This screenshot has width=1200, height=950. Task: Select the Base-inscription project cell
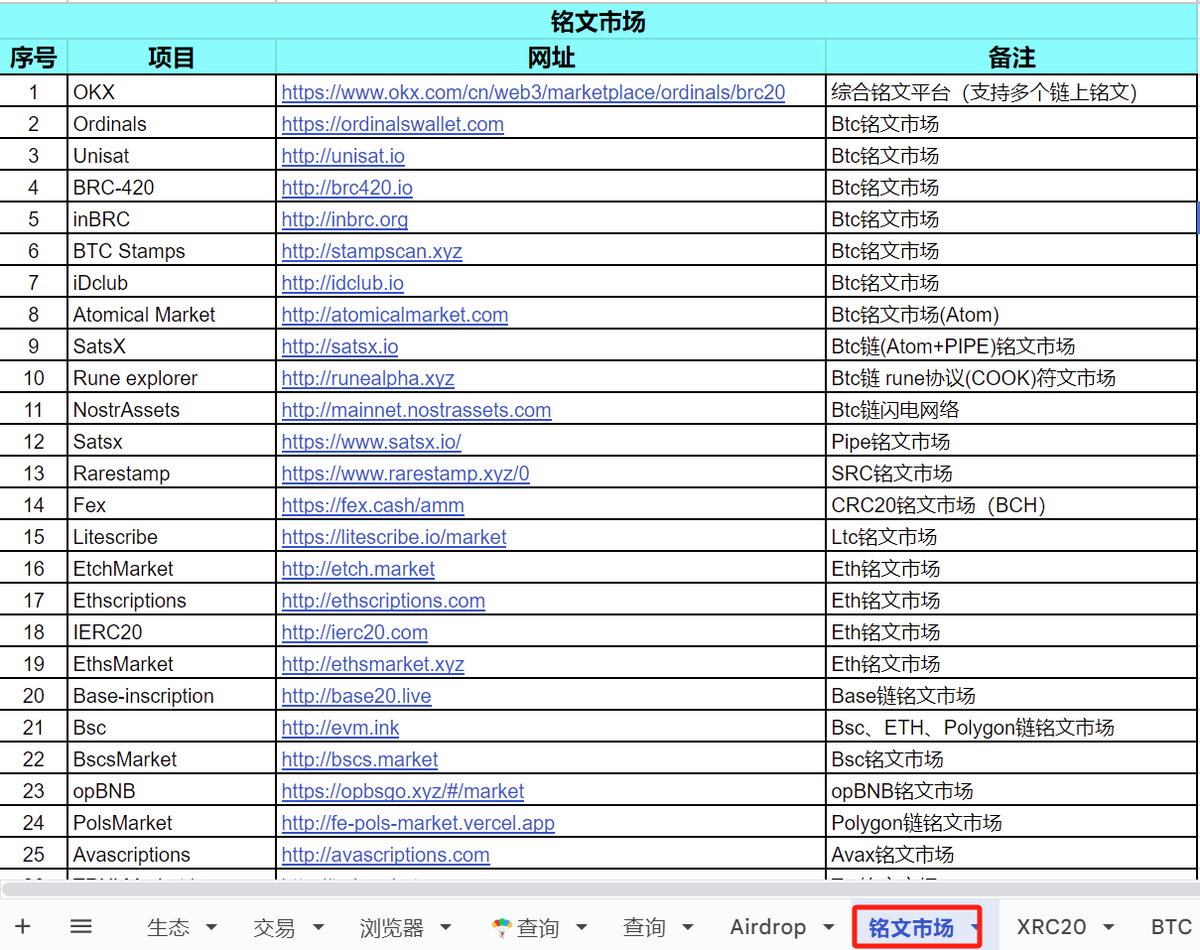coord(172,696)
